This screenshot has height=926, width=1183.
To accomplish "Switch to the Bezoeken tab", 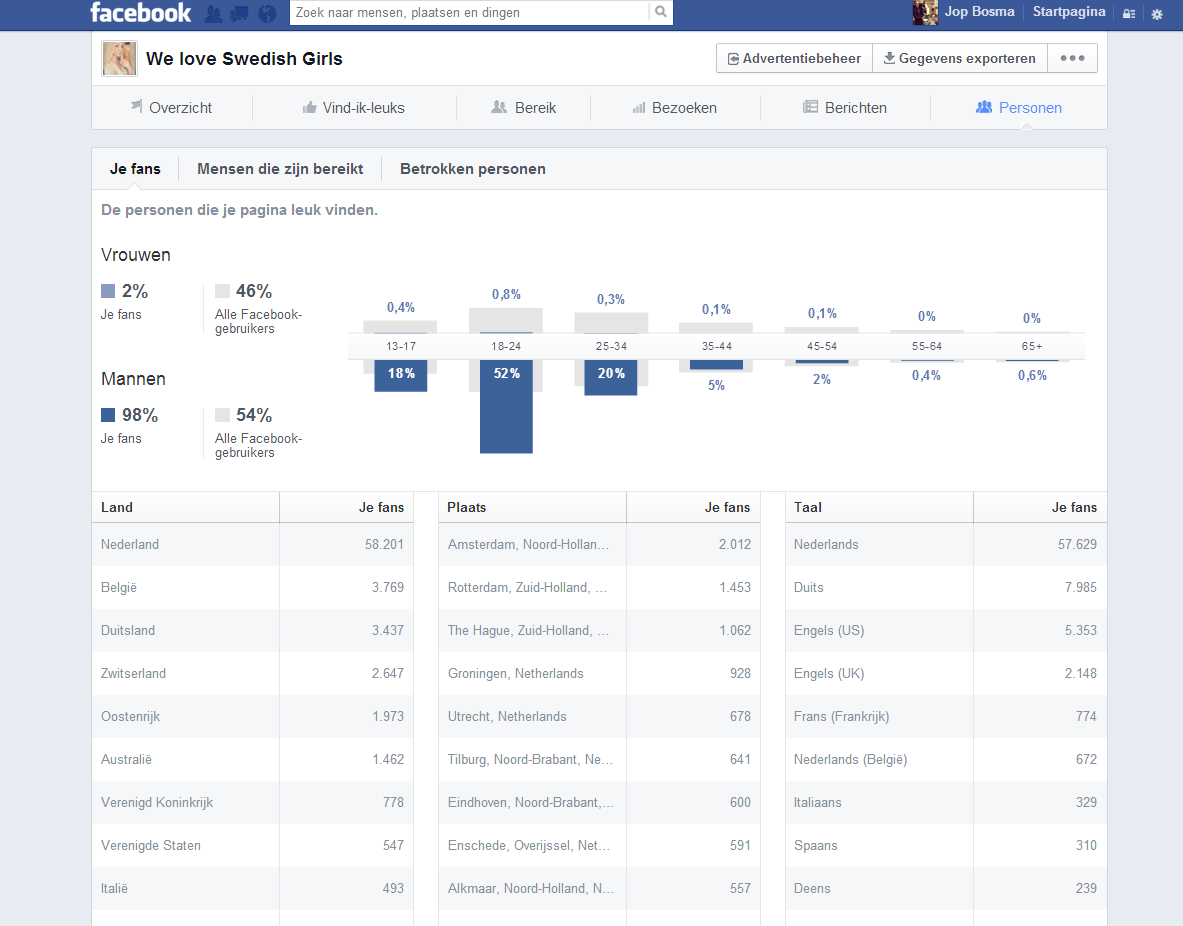I will coord(674,108).
